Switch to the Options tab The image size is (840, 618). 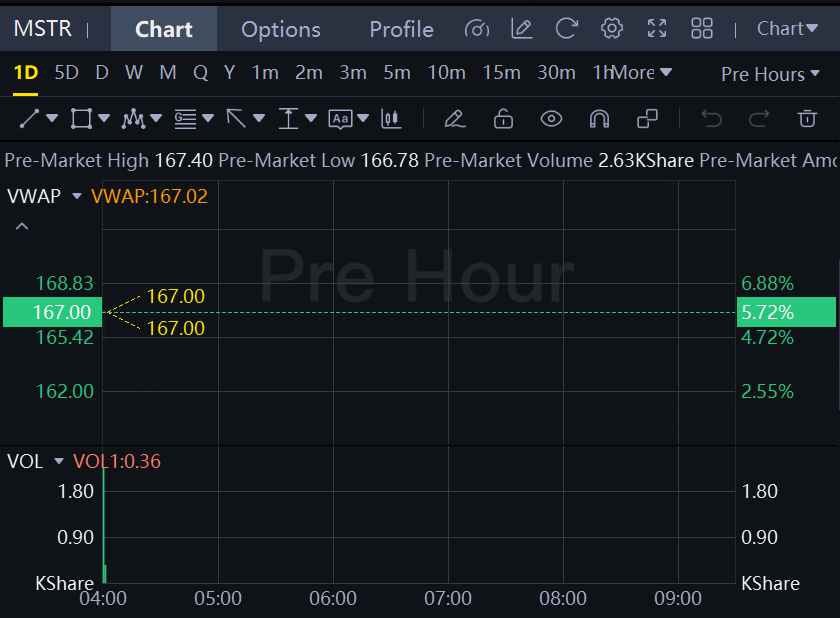click(281, 29)
